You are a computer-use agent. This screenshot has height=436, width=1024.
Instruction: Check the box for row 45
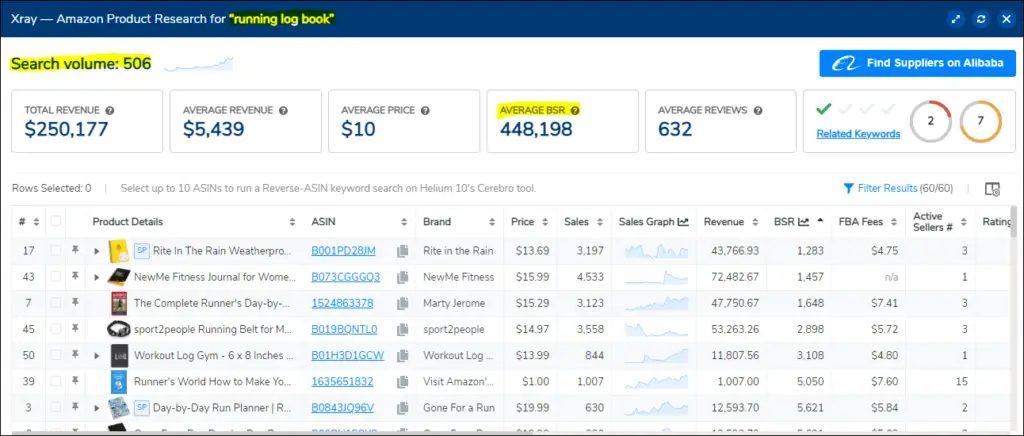pos(56,329)
